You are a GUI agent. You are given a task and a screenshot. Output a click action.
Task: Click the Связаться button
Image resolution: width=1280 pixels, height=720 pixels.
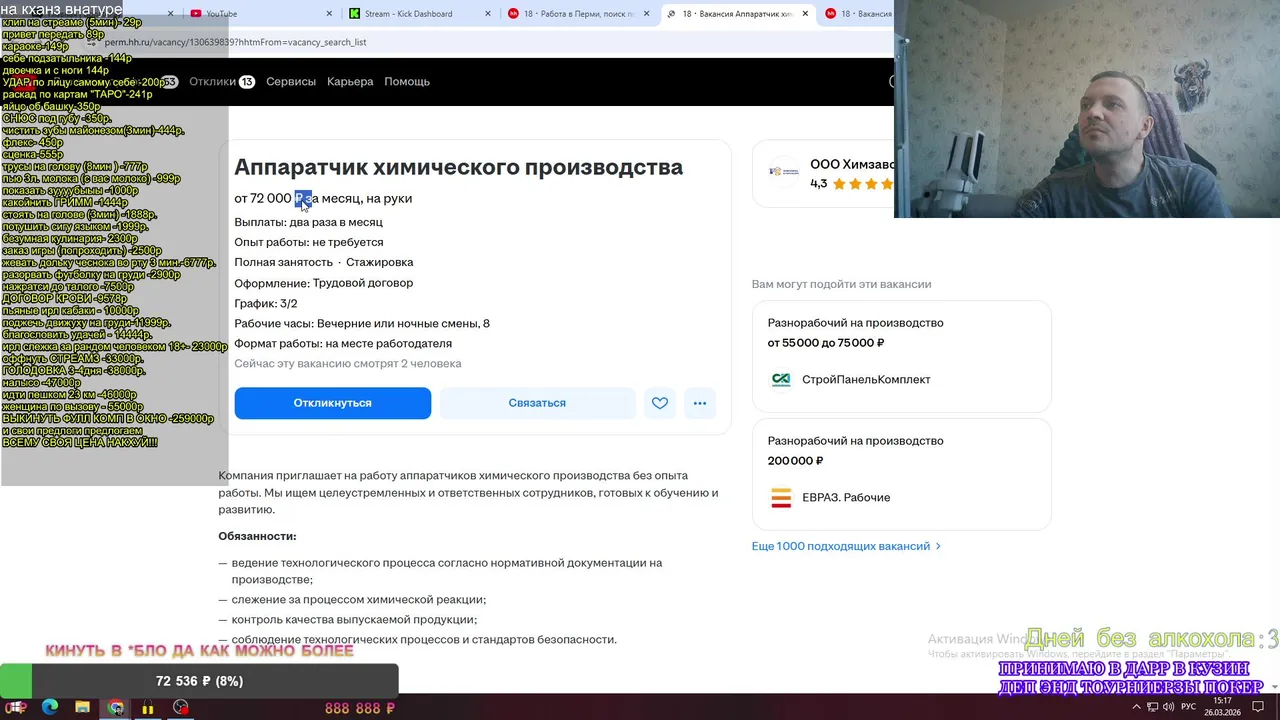click(x=537, y=403)
